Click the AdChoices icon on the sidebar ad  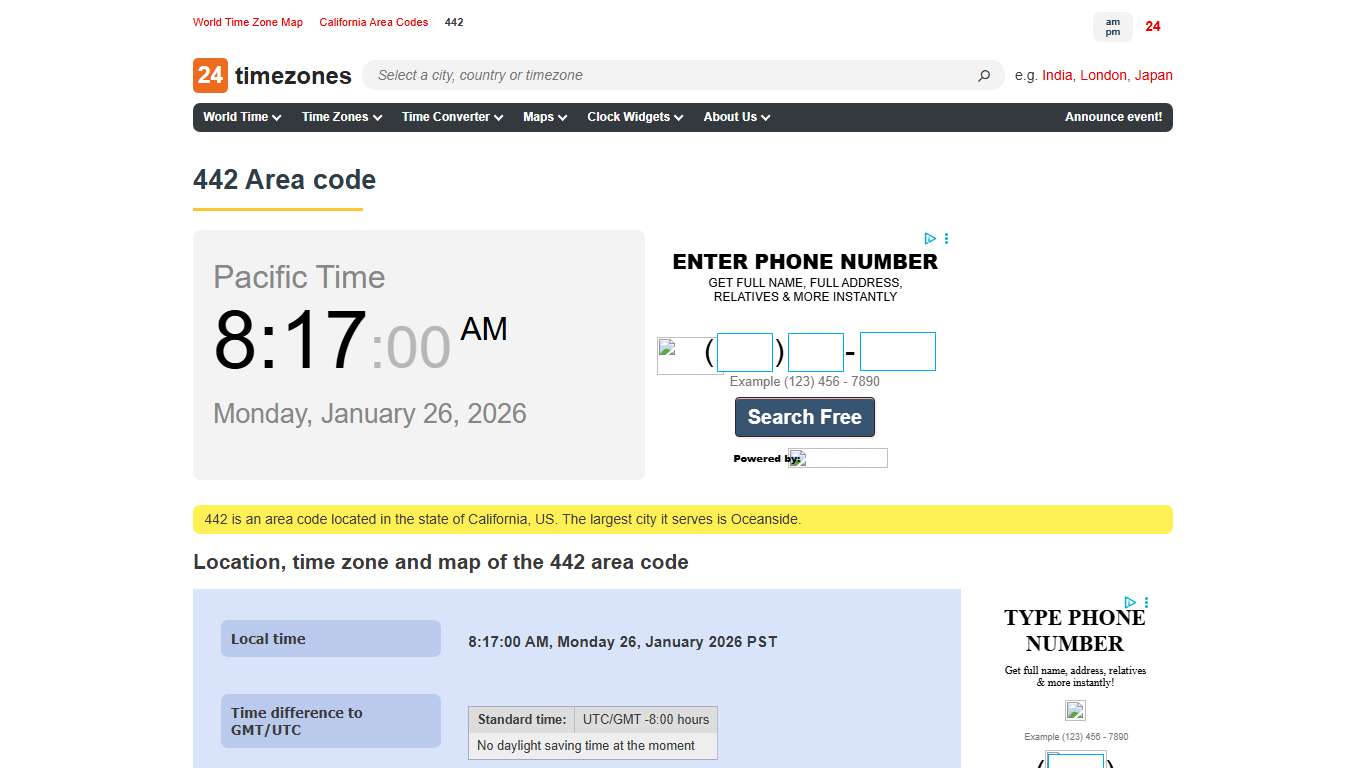pyautogui.click(x=1129, y=602)
